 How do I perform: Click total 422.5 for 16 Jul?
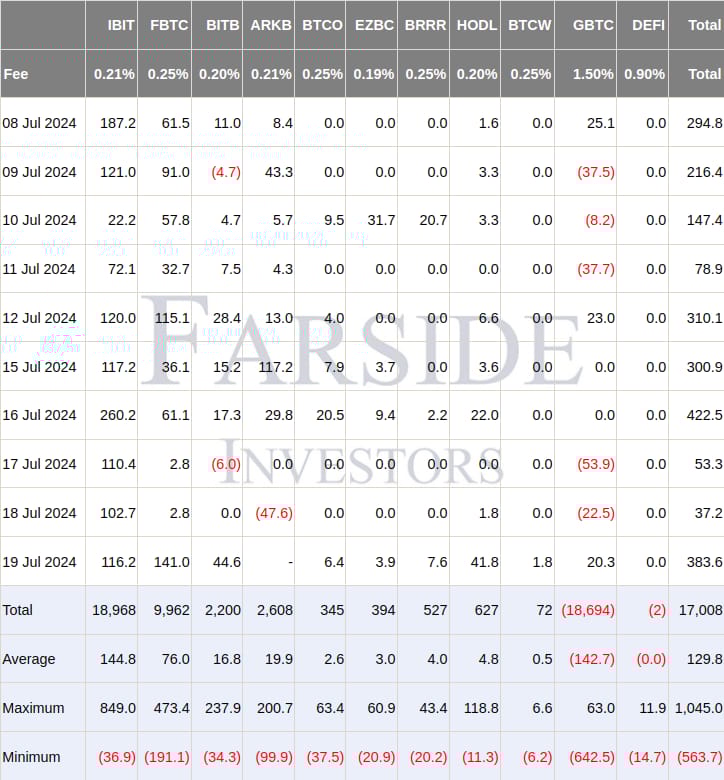tap(705, 415)
